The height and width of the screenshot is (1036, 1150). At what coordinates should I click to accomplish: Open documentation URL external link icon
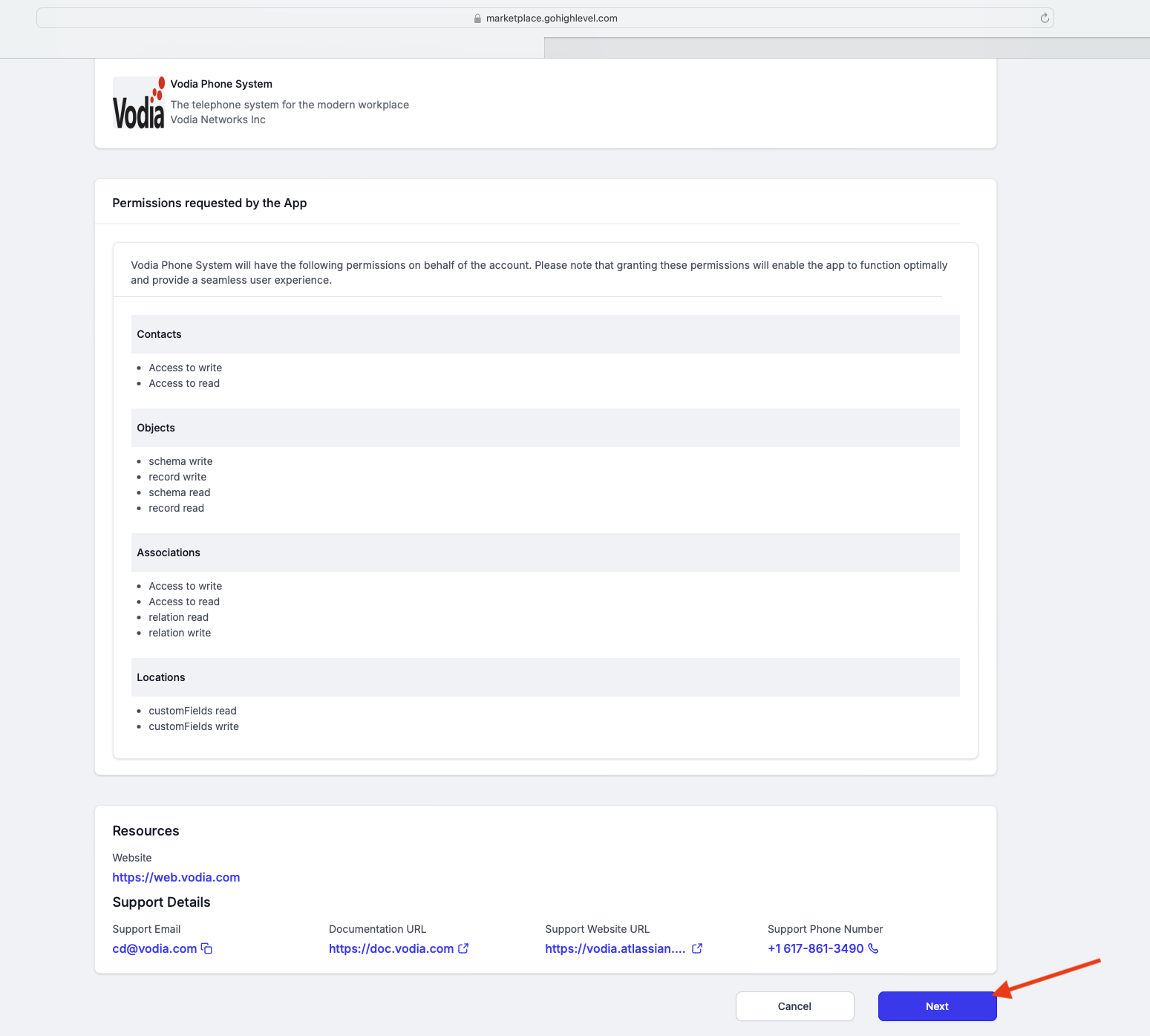pyautogui.click(x=463, y=948)
